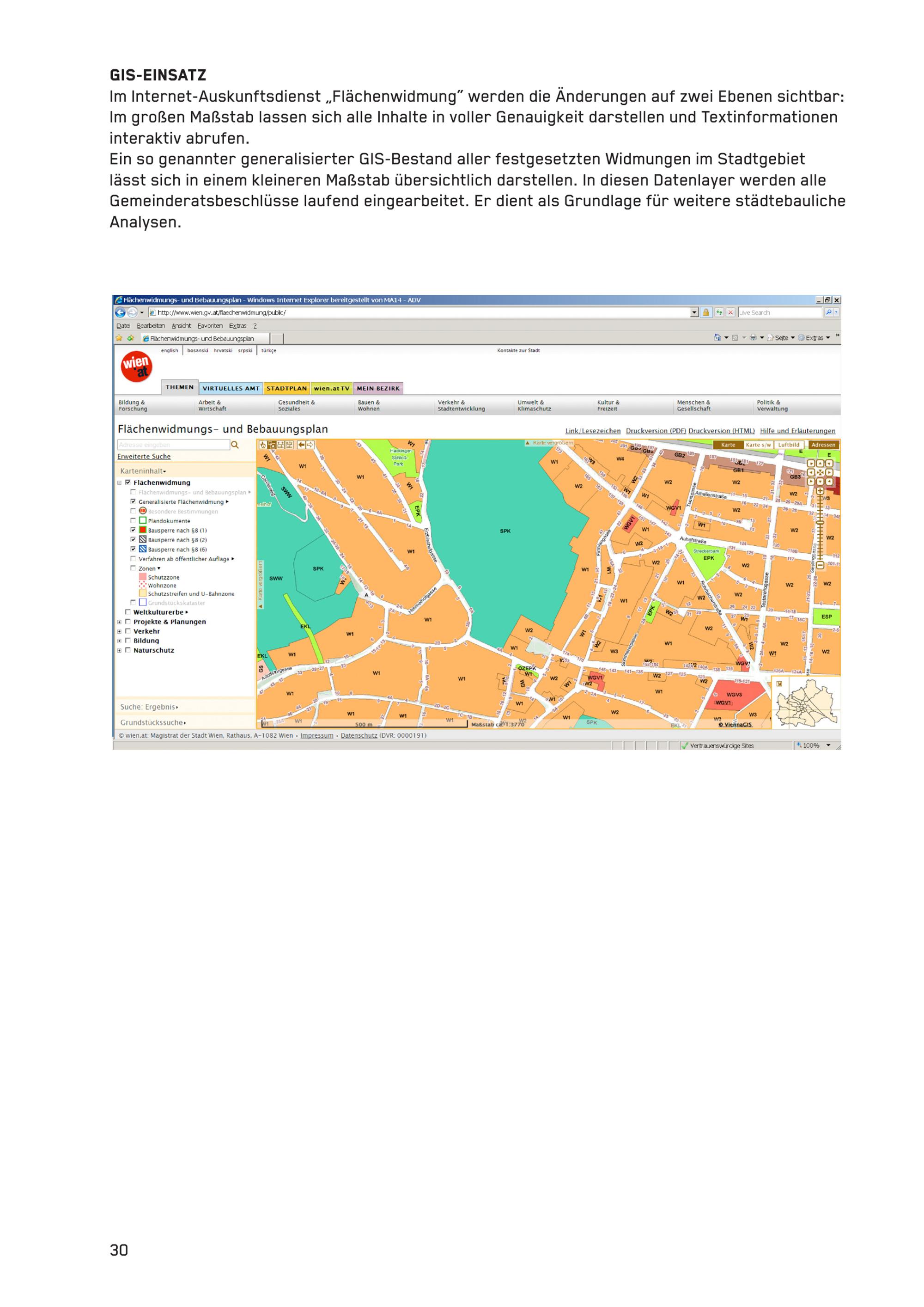Click the zoom in plus button

point(821,491)
